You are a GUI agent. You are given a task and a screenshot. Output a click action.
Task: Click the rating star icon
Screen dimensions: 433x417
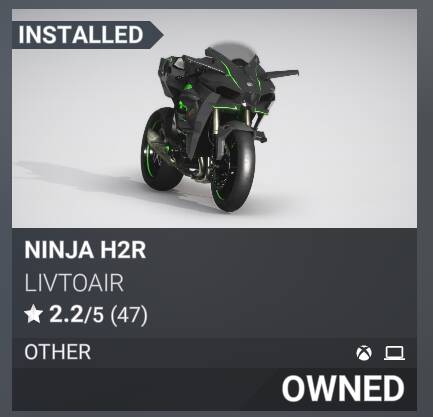tap(33, 315)
